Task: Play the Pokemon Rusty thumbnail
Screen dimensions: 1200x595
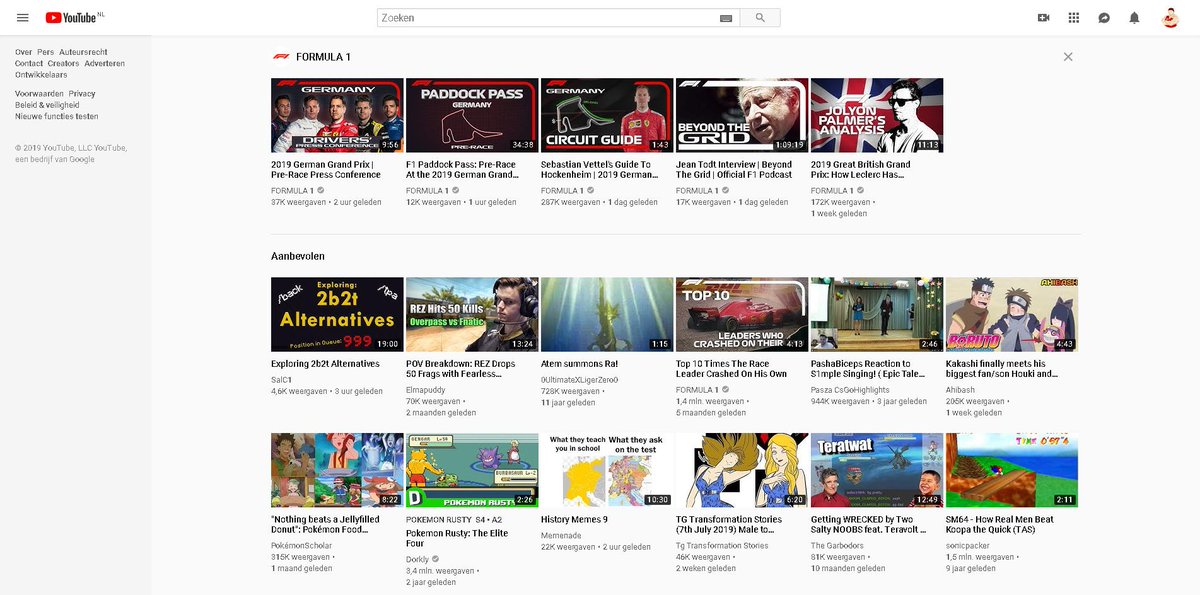Action: click(472, 470)
